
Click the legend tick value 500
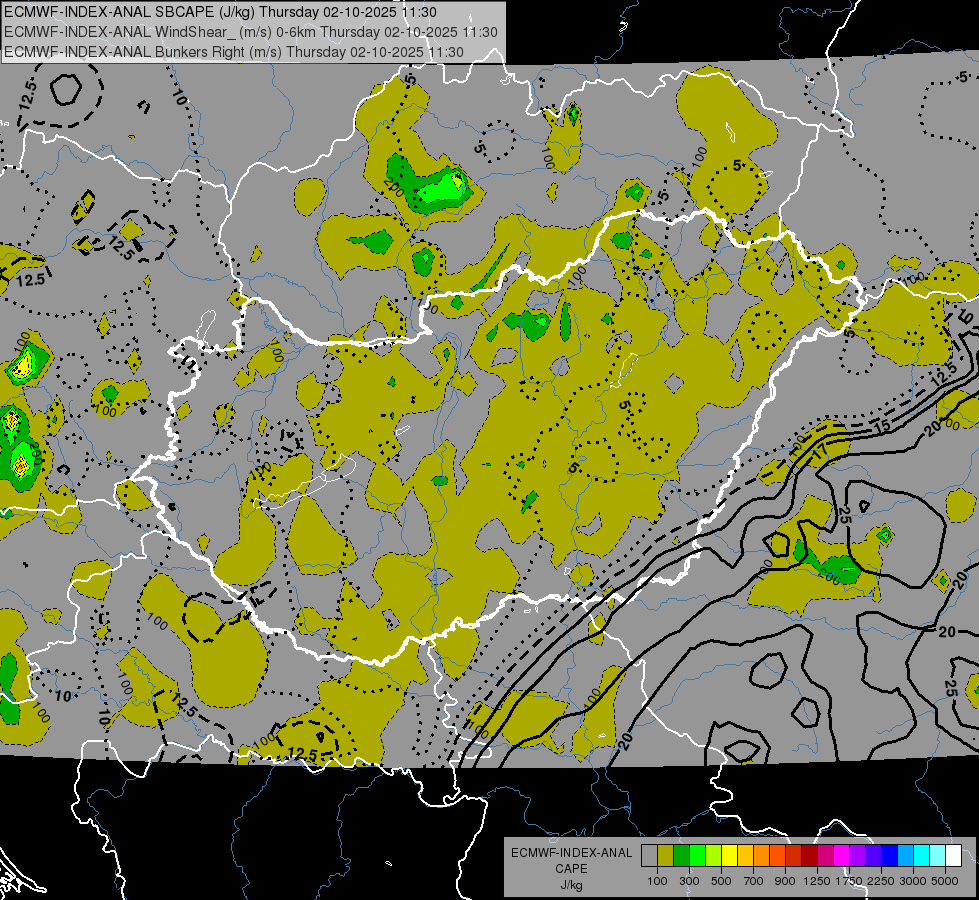pos(721,881)
